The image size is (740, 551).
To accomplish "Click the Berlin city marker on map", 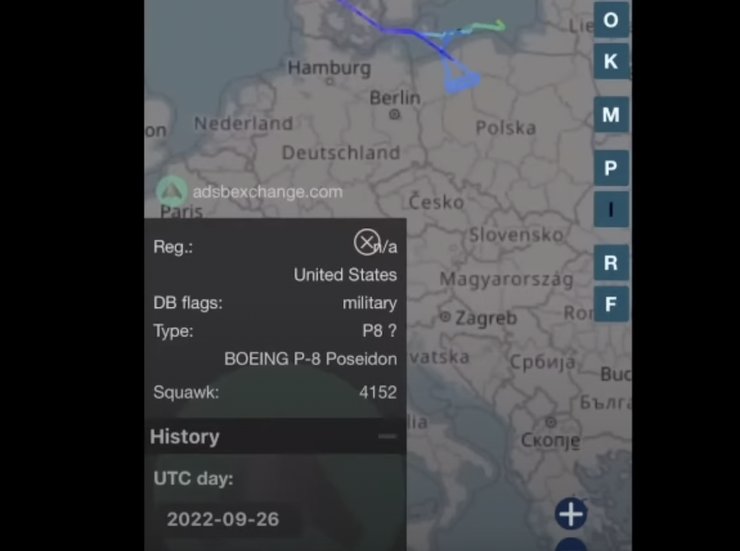I will point(395,114).
